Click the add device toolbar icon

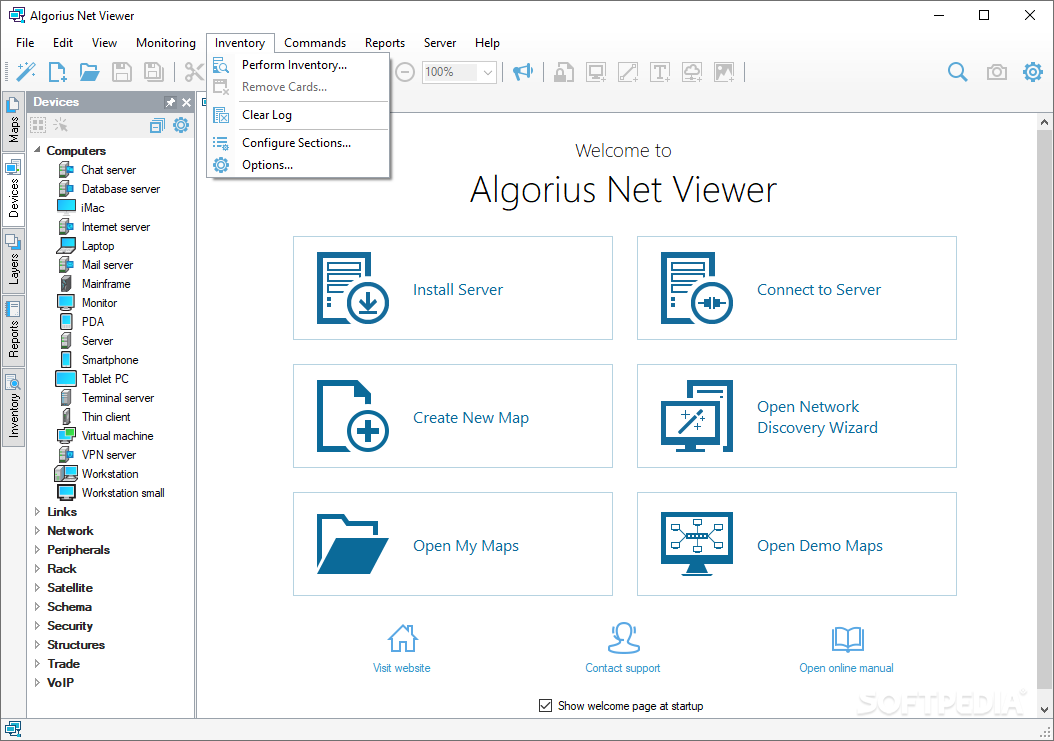click(x=596, y=72)
